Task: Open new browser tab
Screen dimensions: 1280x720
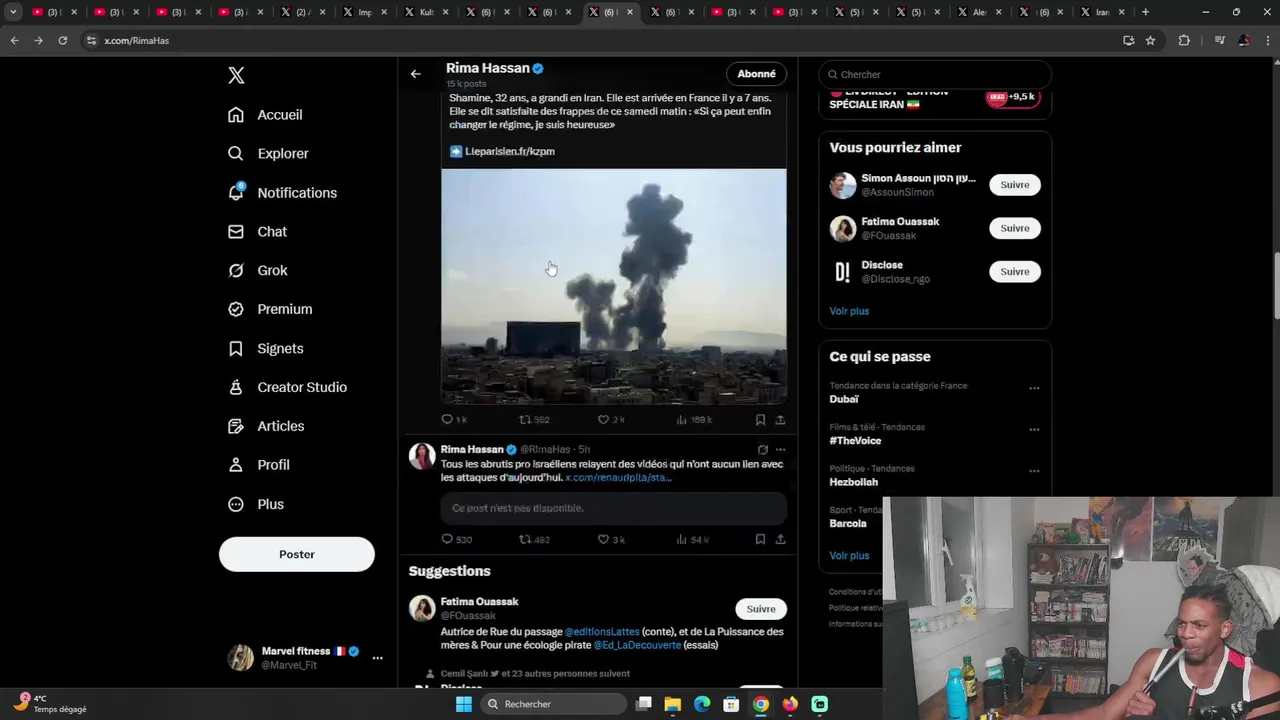Action: (x=1145, y=12)
